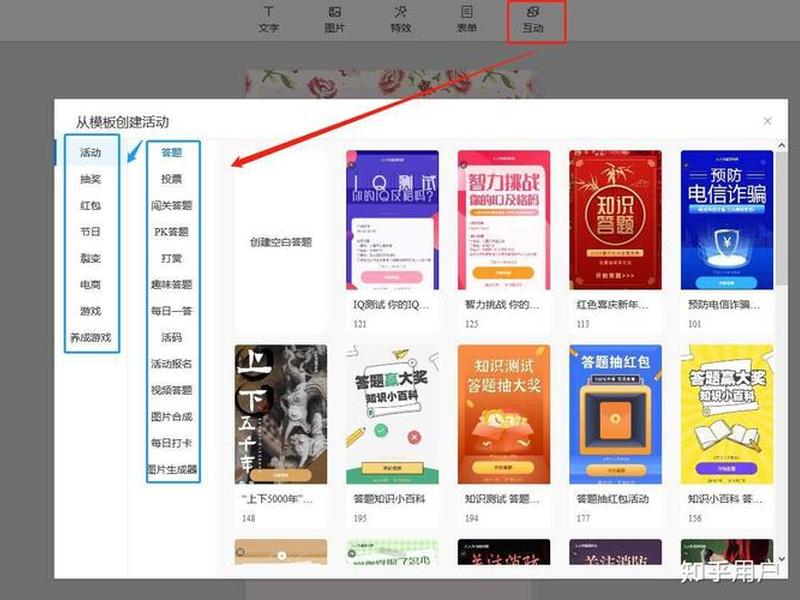Click the usage count 121

point(360,323)
